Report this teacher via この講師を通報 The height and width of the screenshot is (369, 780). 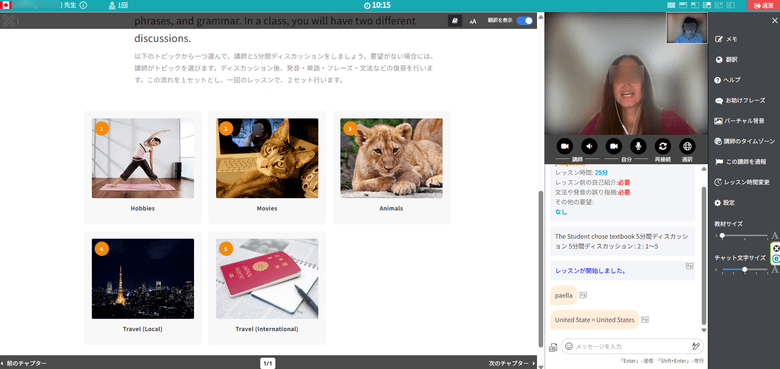pyautogui.click(x=740, y=162)
